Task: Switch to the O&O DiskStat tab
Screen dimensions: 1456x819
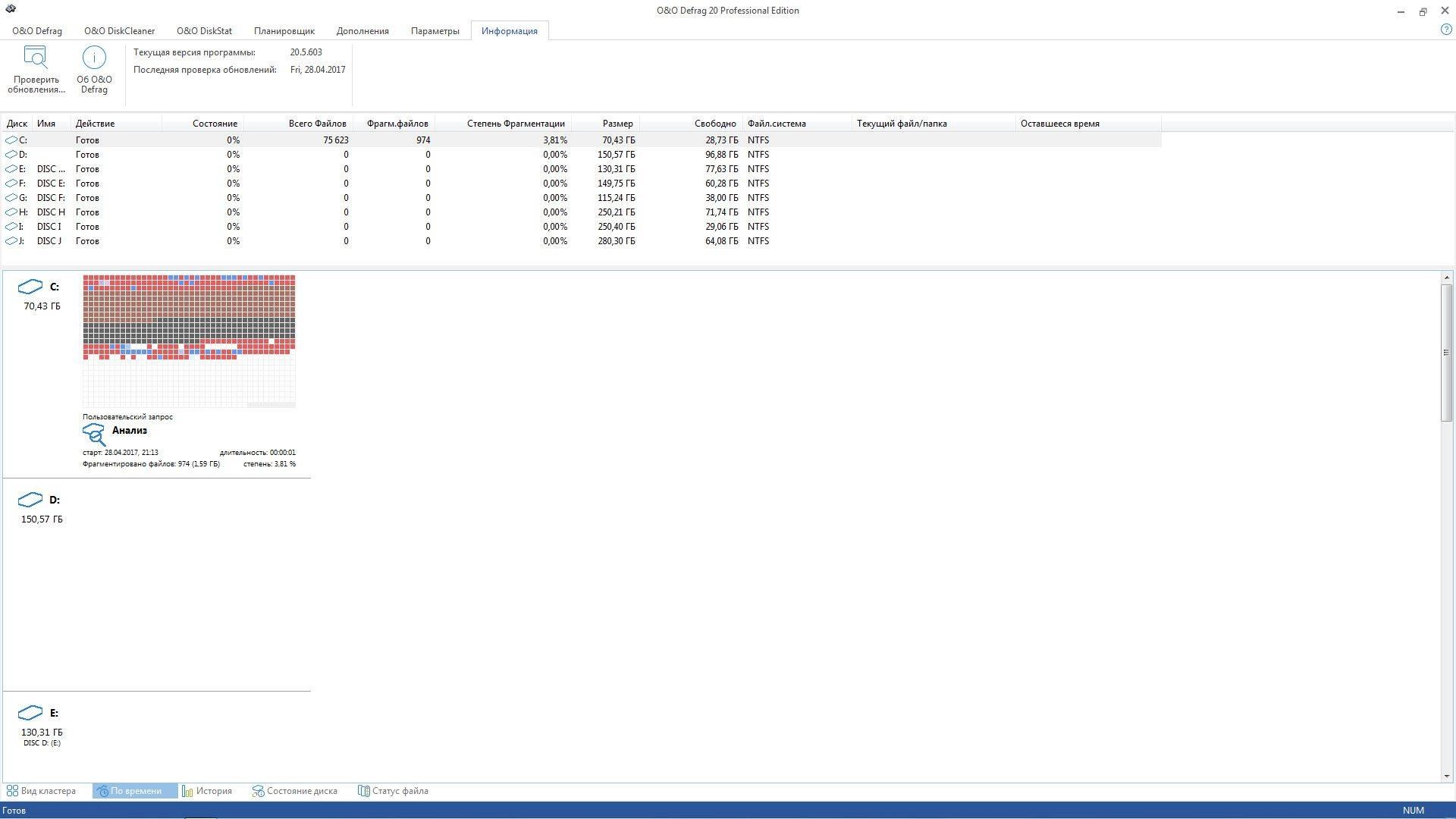Action: 204,31
